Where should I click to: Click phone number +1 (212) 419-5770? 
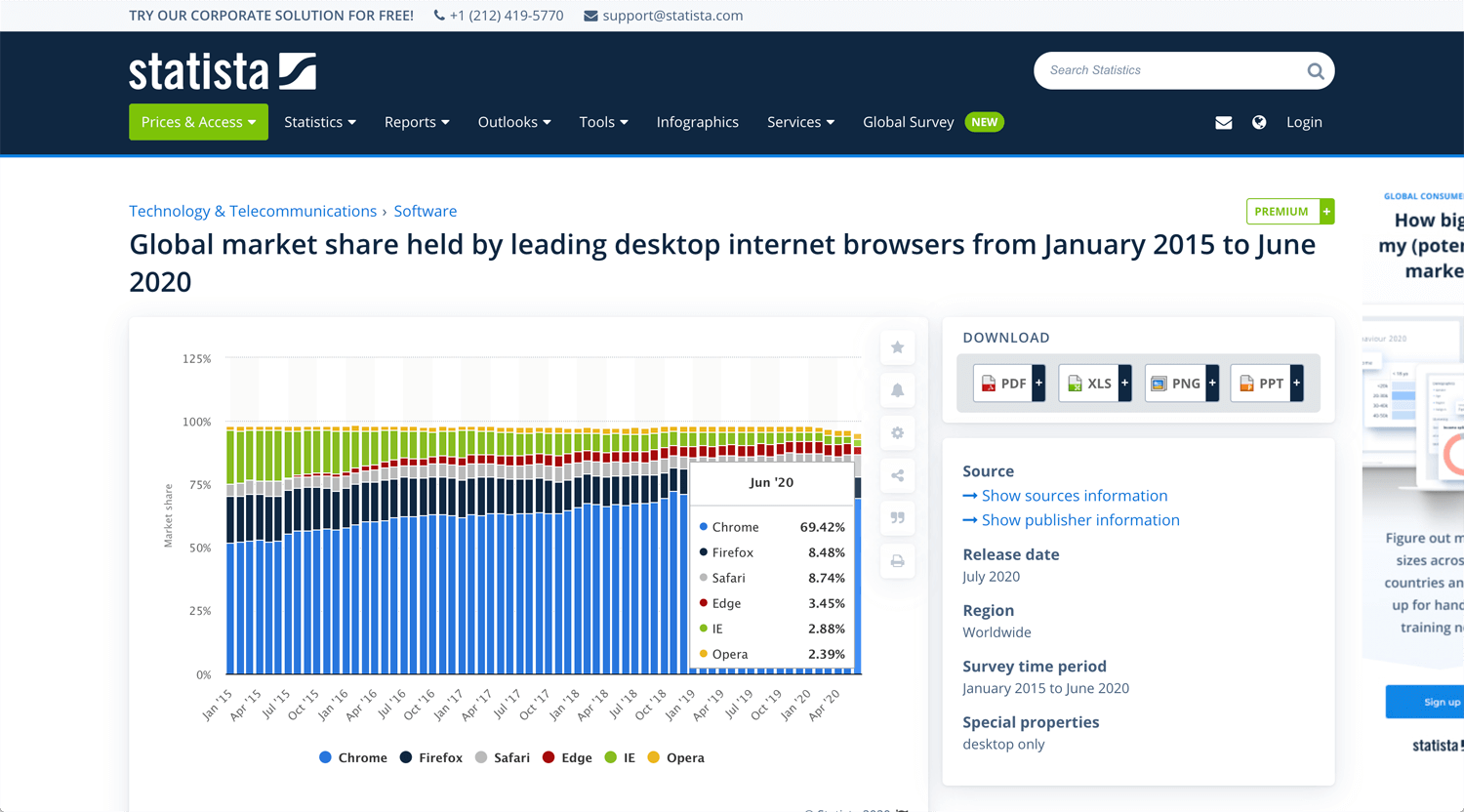(507, 16)
